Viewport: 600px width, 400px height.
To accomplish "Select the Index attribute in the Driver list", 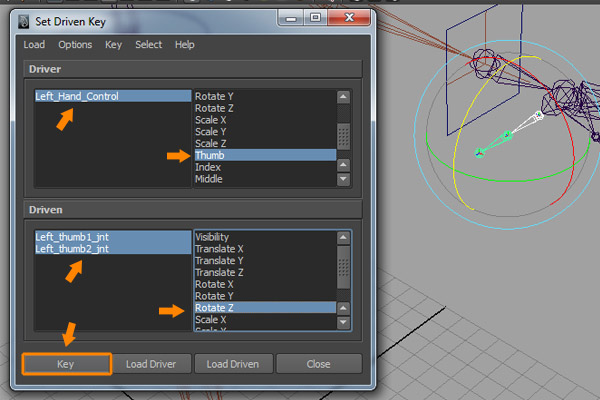I will pos(265,167).
